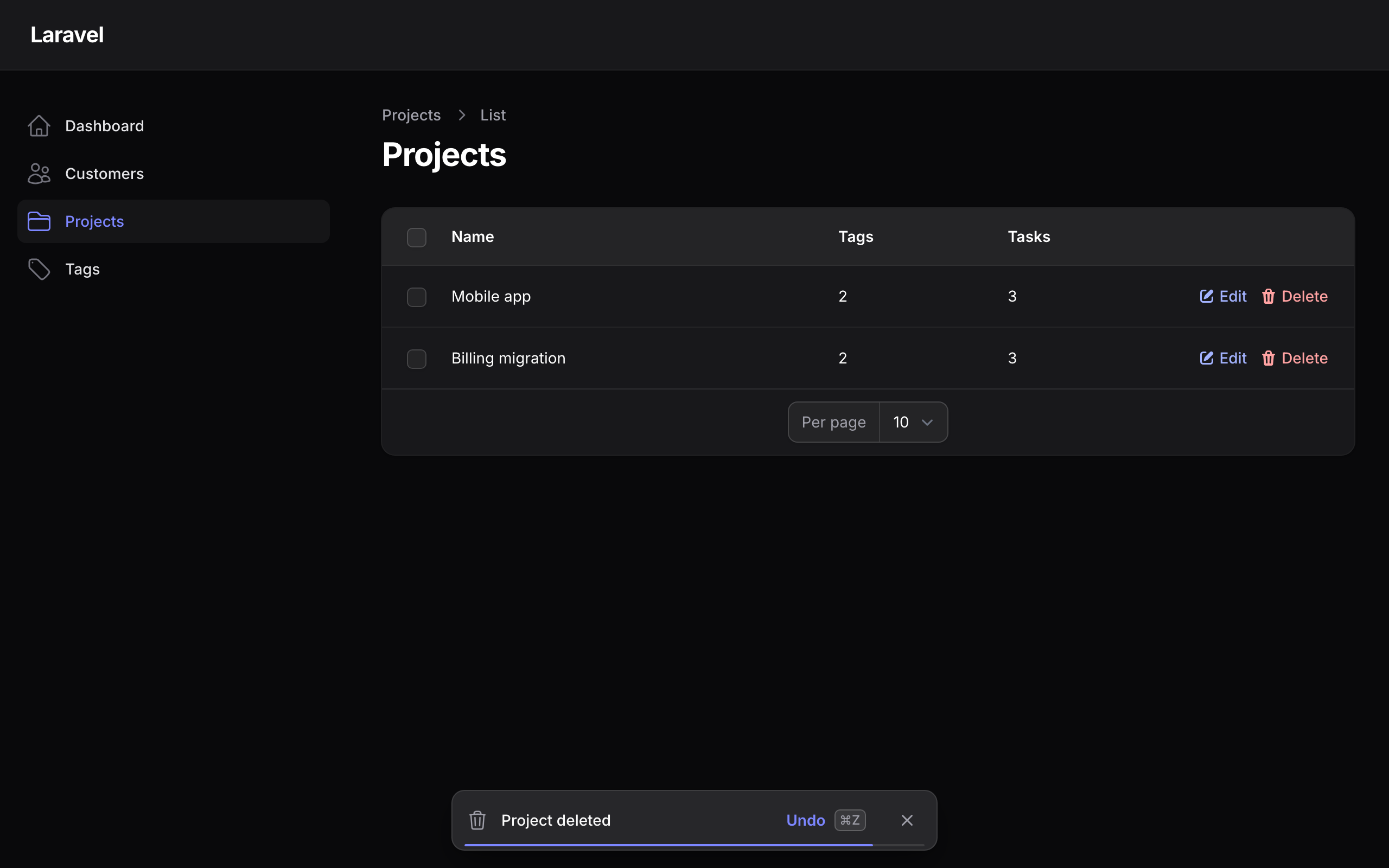This screenshot has height=868, width=1389.
Task: Click the Per page label
Action: pos(833,423)
